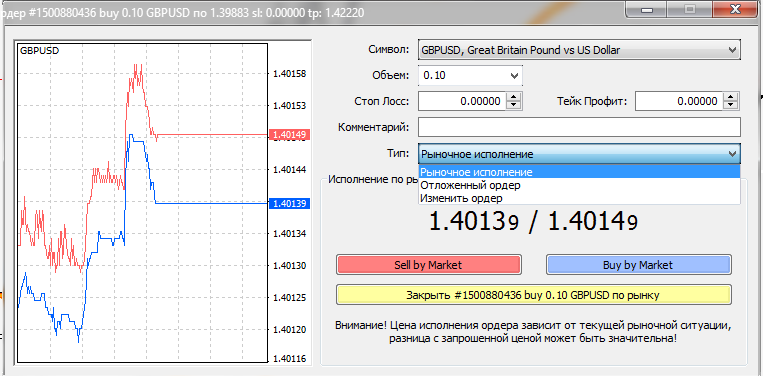Screen dimensions: 763x376
Task: Decrease Стоп Лосс value with down arrow
Action: click(514, 105)
